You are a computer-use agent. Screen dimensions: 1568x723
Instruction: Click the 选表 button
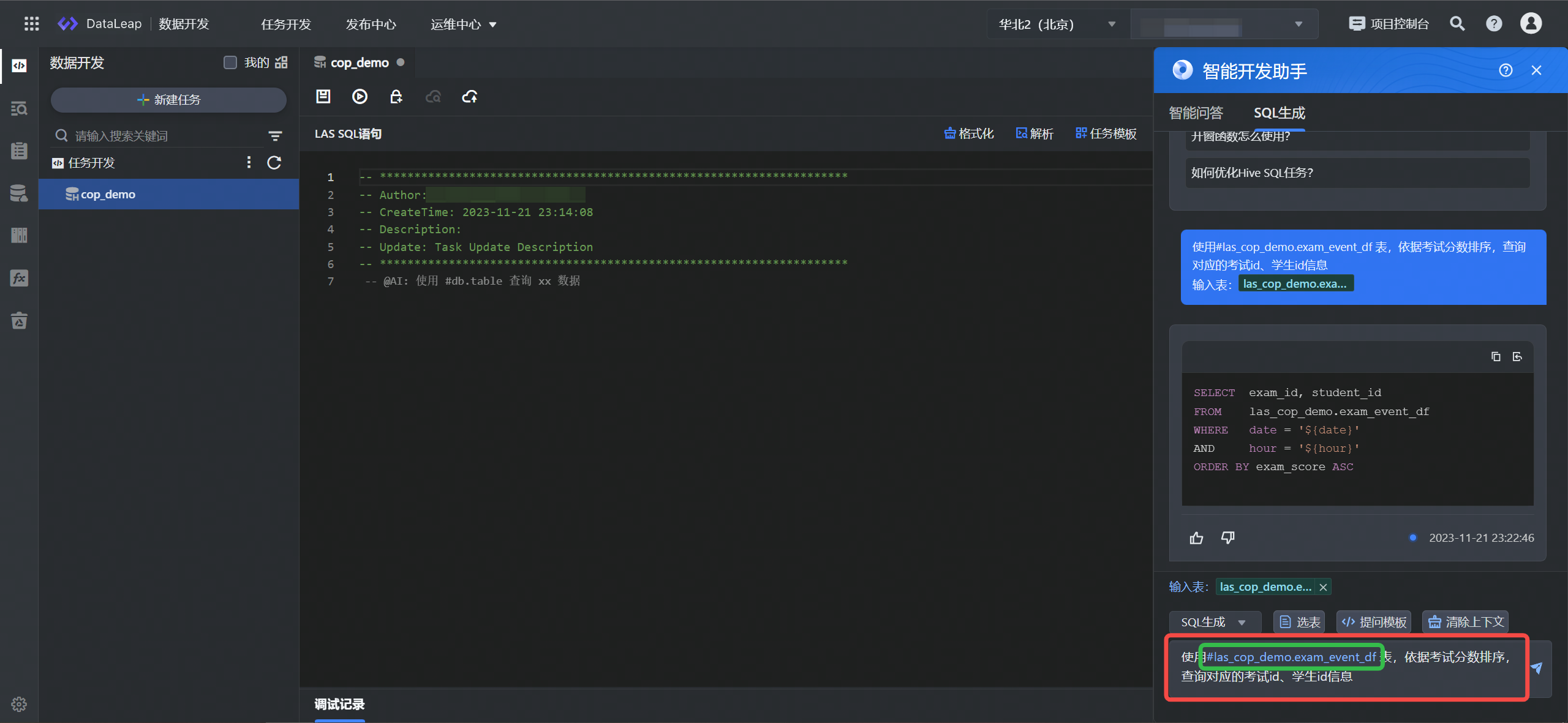pyautogui.click(x=1299, y=622)
